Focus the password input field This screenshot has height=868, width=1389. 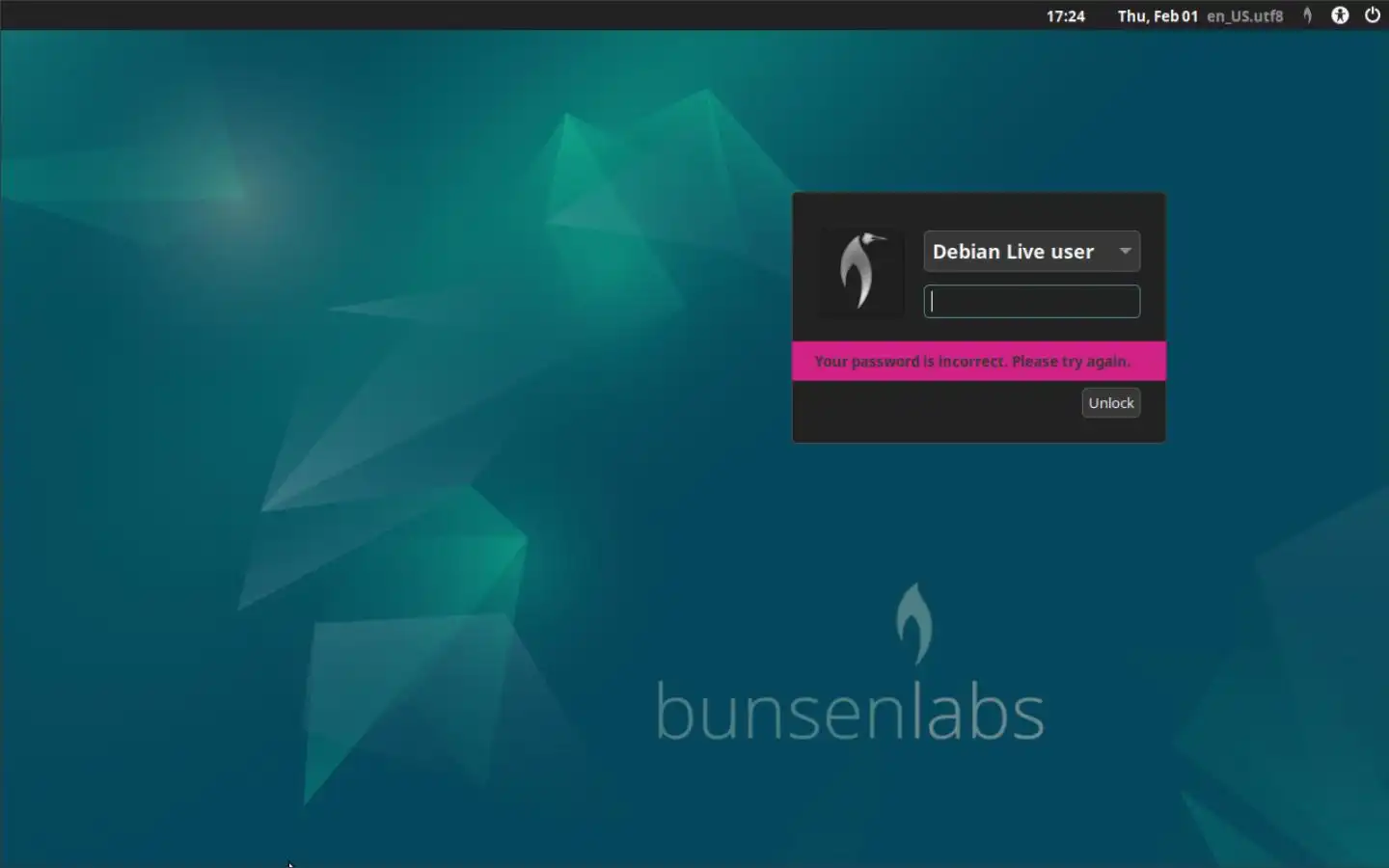1032,302
